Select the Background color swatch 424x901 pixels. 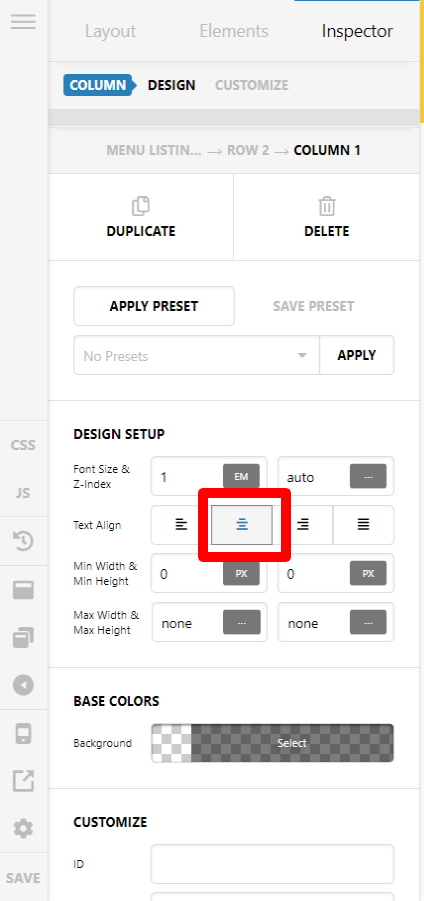click(x=272, y=743)
